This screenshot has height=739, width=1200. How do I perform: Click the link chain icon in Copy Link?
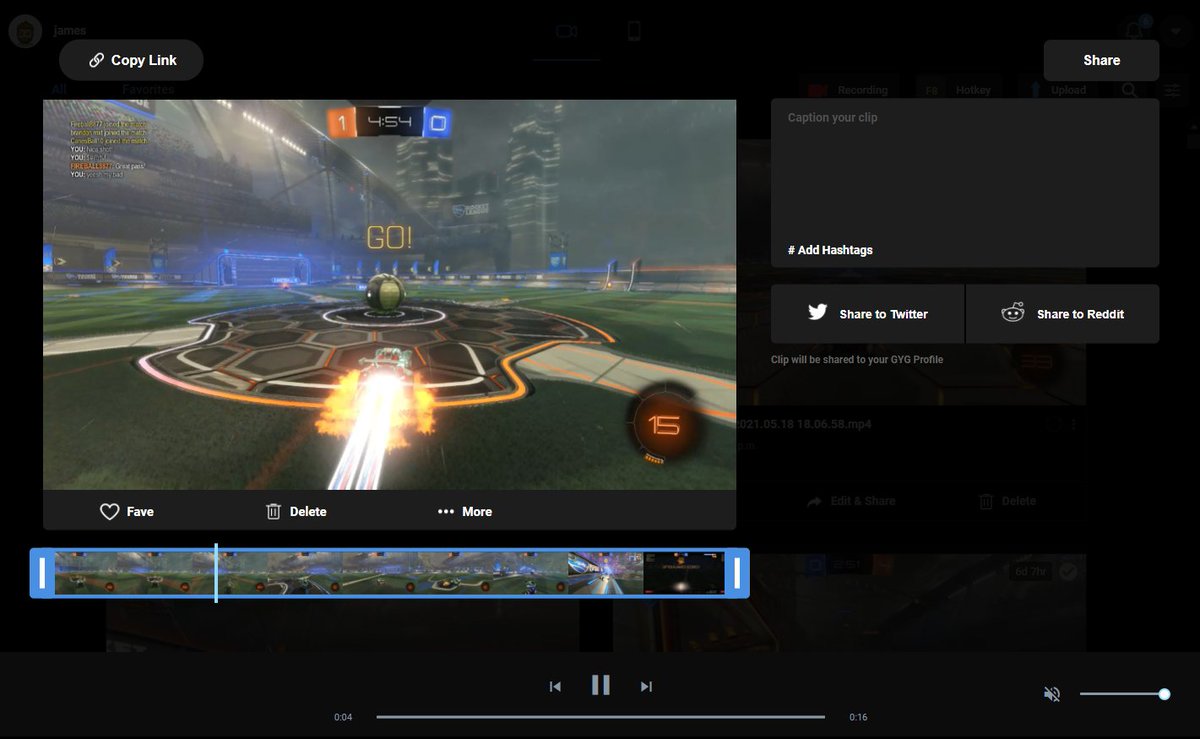click(97, 60)
